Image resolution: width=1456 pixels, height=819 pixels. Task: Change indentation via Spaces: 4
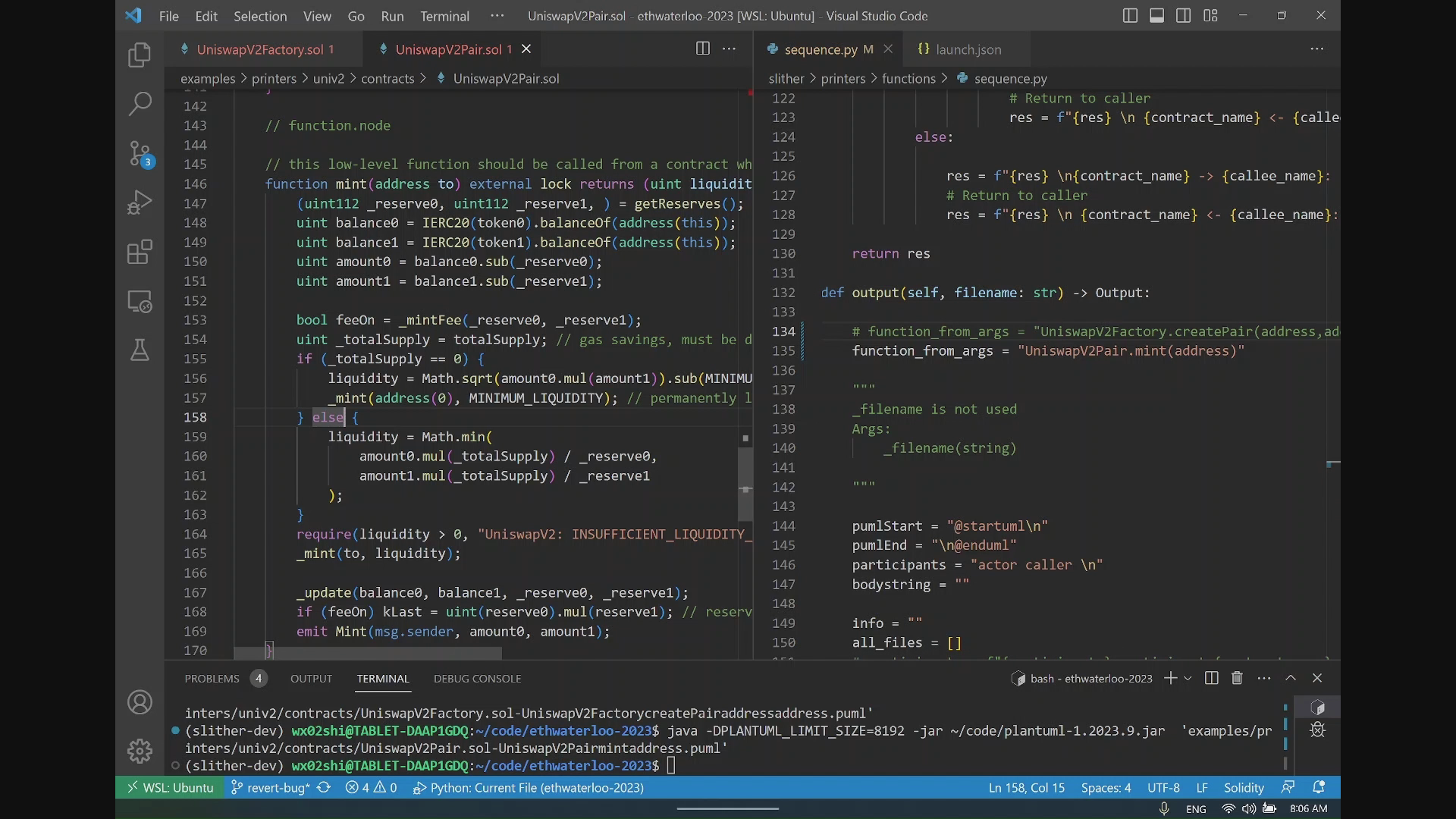pos(1106,788)
